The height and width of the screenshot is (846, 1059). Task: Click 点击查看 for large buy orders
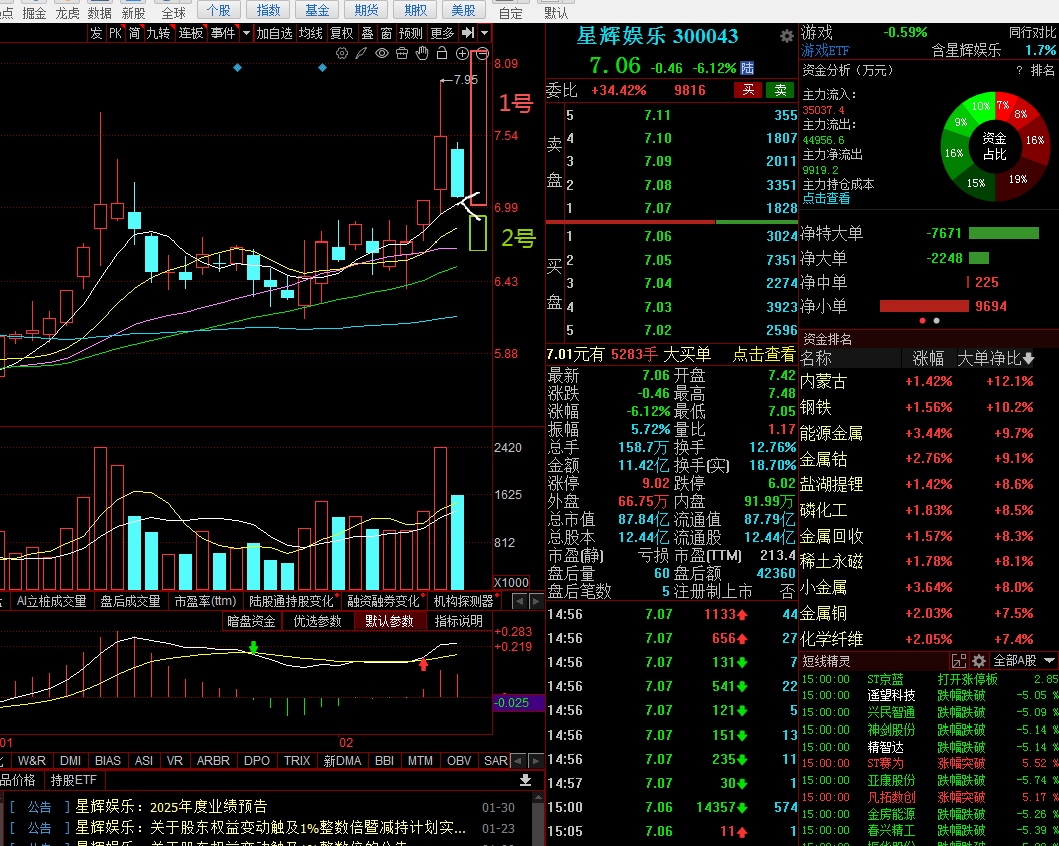[764, 354]
